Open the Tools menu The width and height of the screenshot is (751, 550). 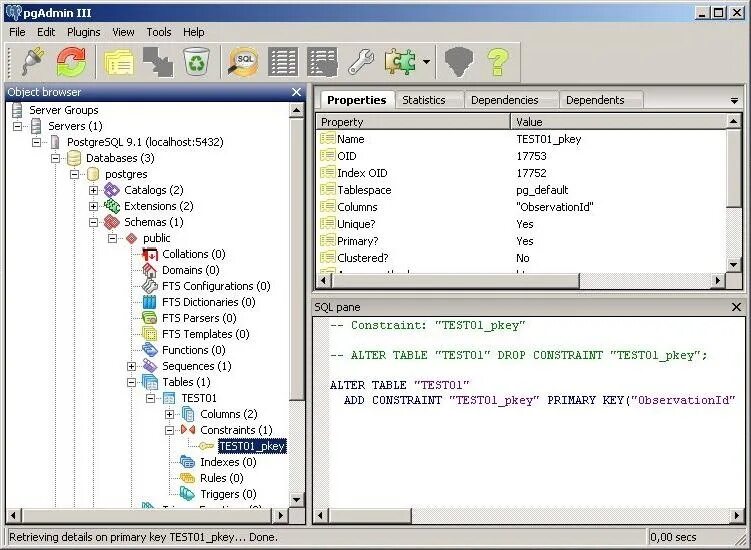click(x=159, y=32)
